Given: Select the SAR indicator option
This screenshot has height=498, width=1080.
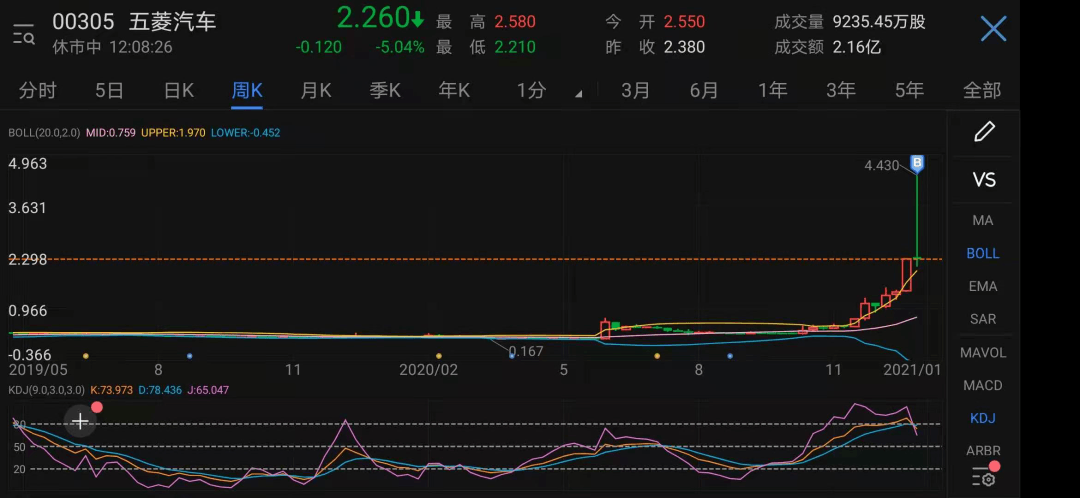Looking at the screenshot, I should [x=983, y=319].
